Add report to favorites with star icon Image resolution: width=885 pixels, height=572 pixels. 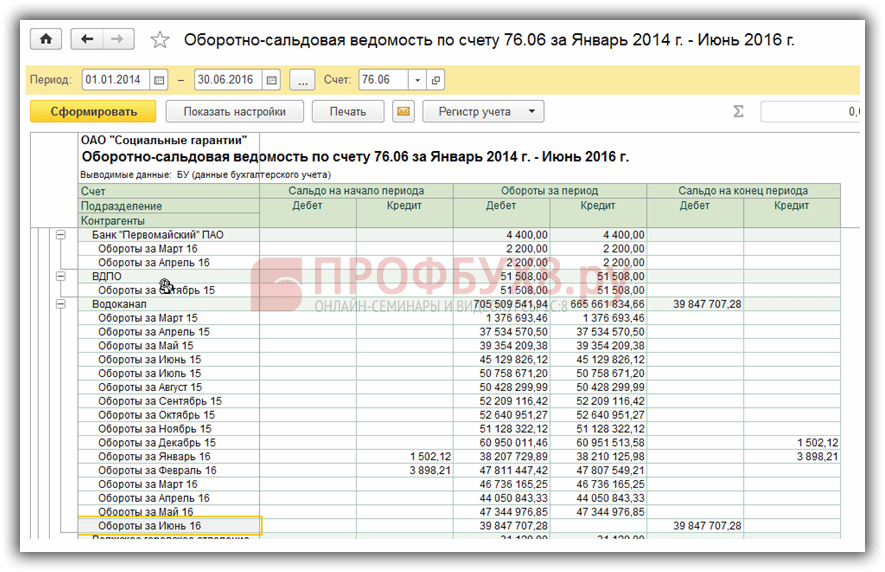click(159, 40)
